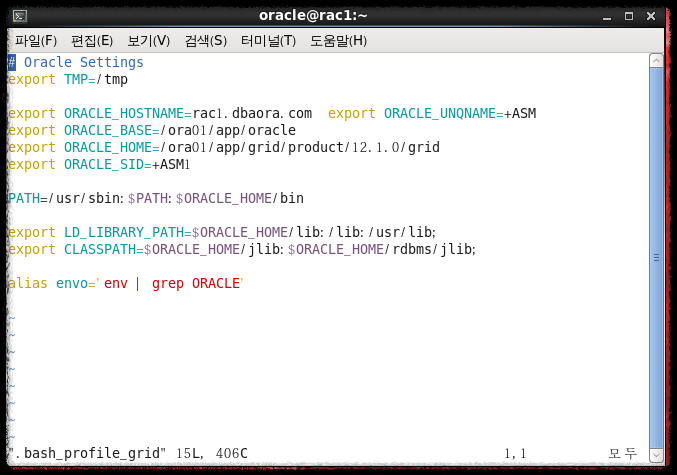Click the scrollbar down arrow

[656, 455]
